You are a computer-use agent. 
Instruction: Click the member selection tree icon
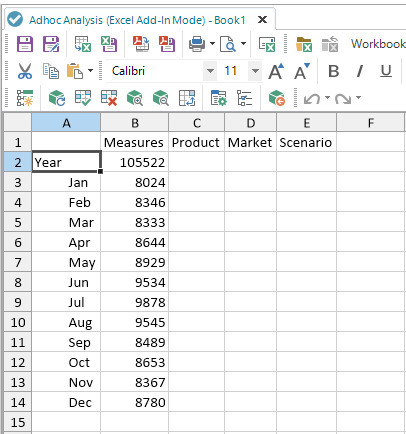(25, 98)
